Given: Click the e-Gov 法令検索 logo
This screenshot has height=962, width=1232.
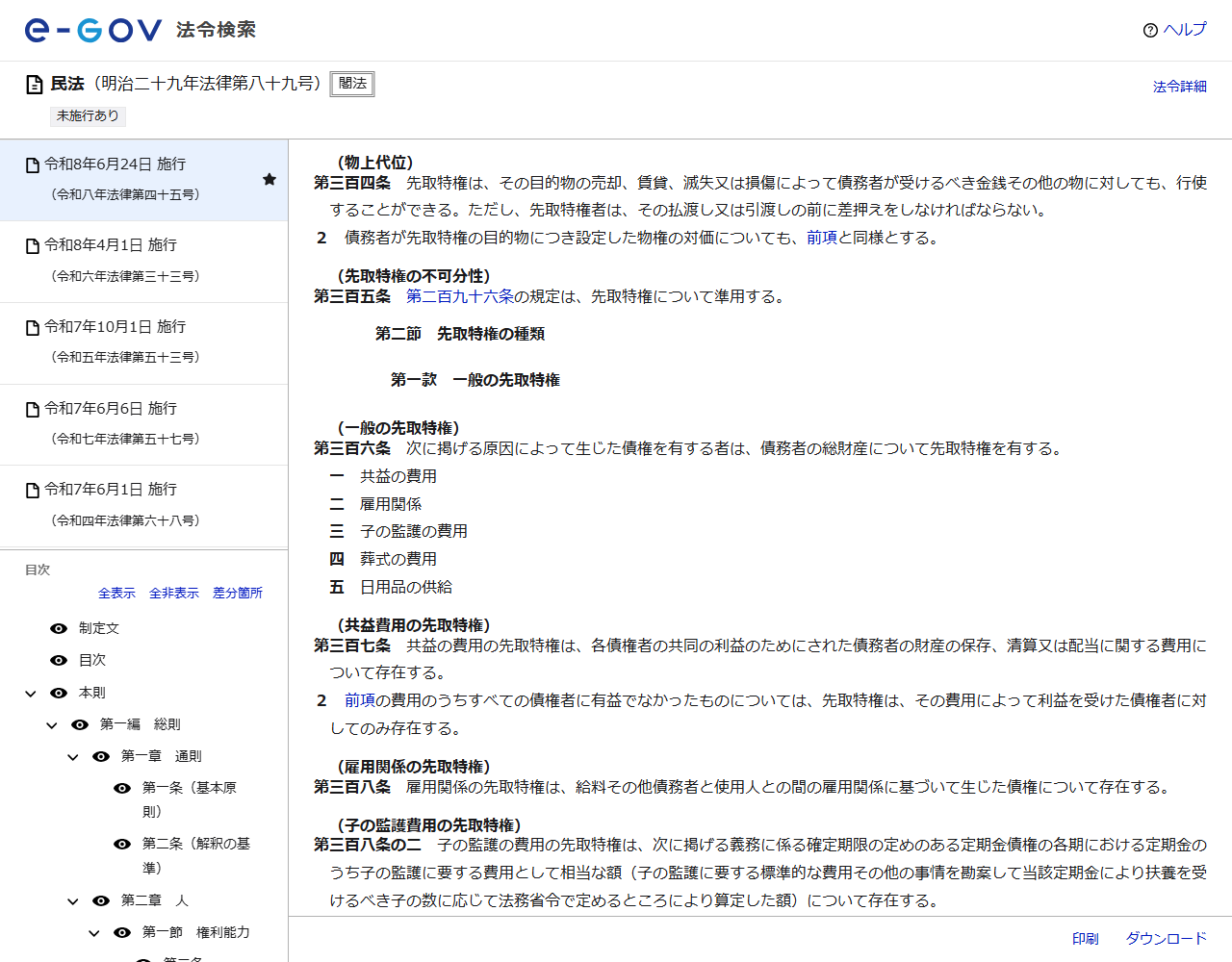Looking at the screenshot, I should tap(141, 30).
